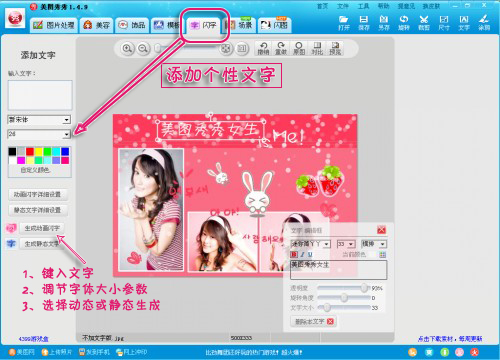Open the 文件 menu

[x=343, y=6]
